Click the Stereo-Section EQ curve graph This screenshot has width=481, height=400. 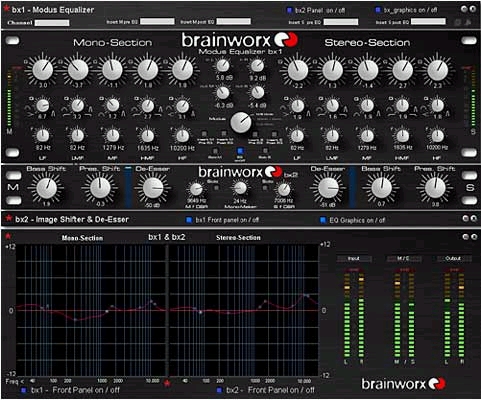pos(244,311)
